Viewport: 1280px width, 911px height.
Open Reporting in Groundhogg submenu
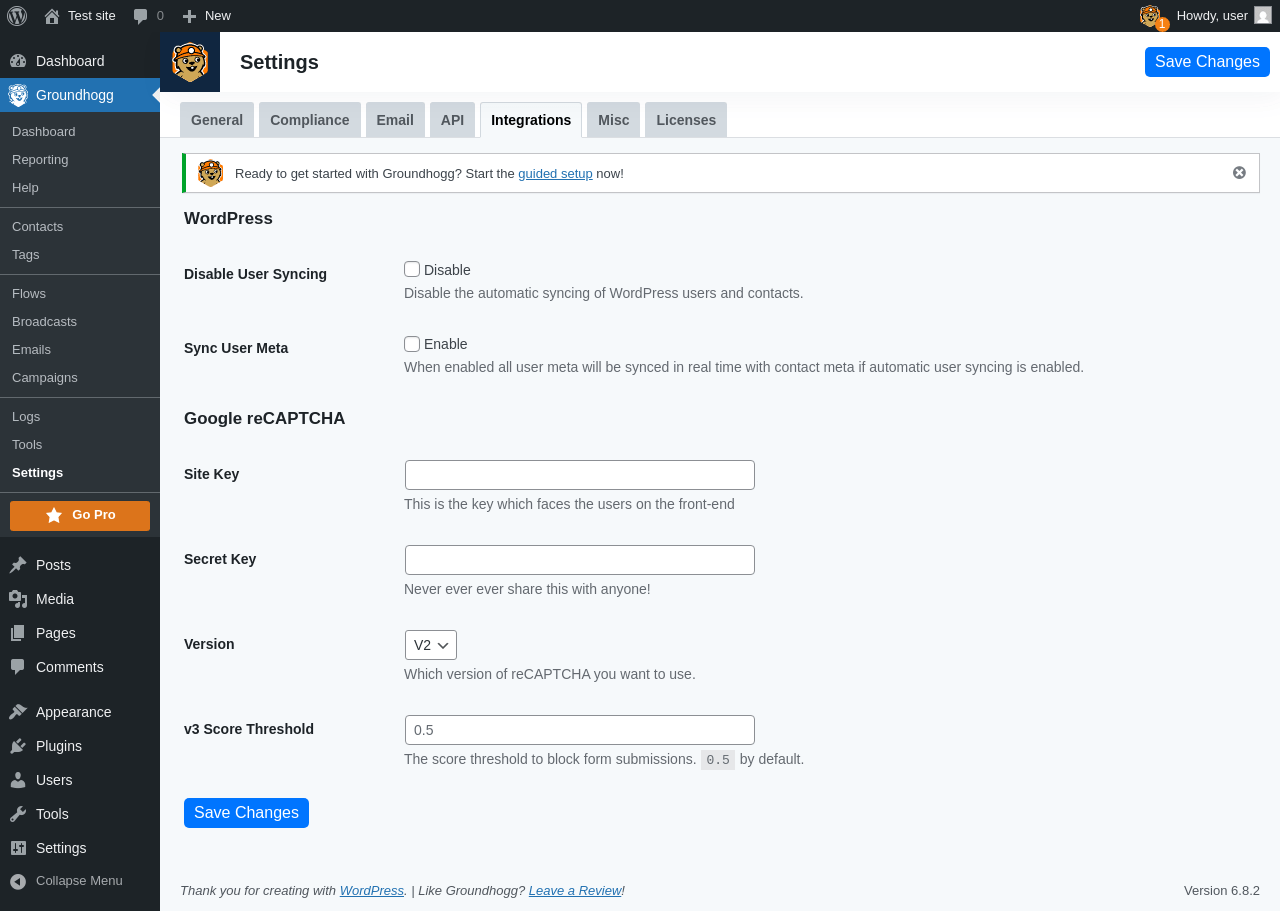[x=80, y=160]
